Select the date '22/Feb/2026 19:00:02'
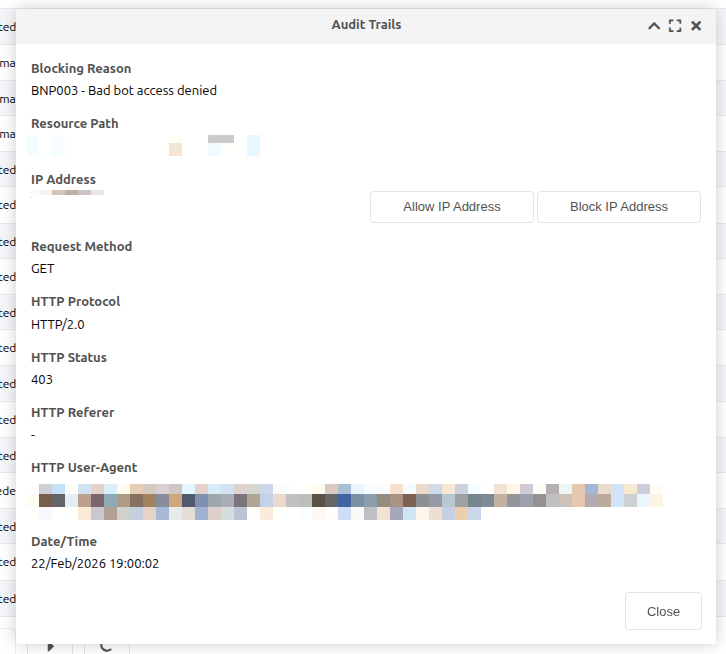 click(95, 564)
